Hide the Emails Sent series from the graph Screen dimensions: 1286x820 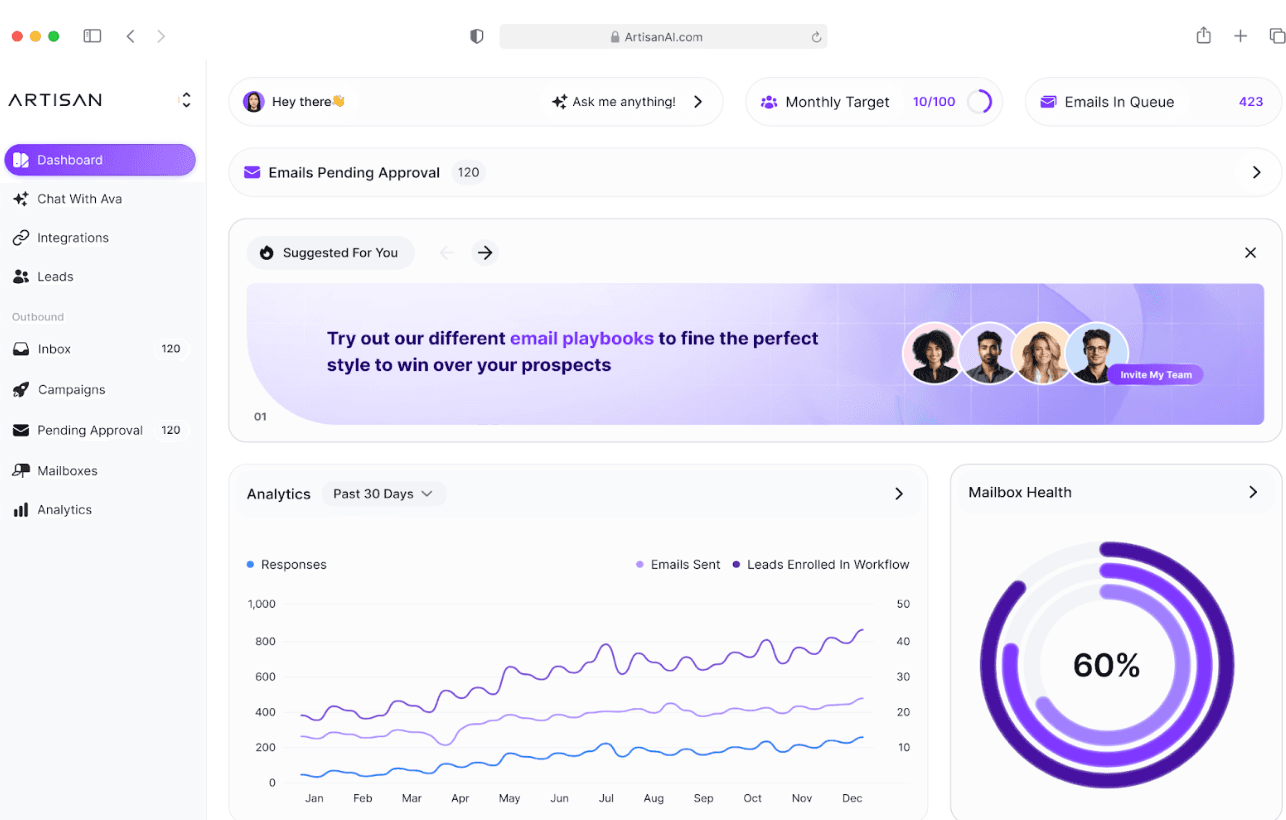678,564
